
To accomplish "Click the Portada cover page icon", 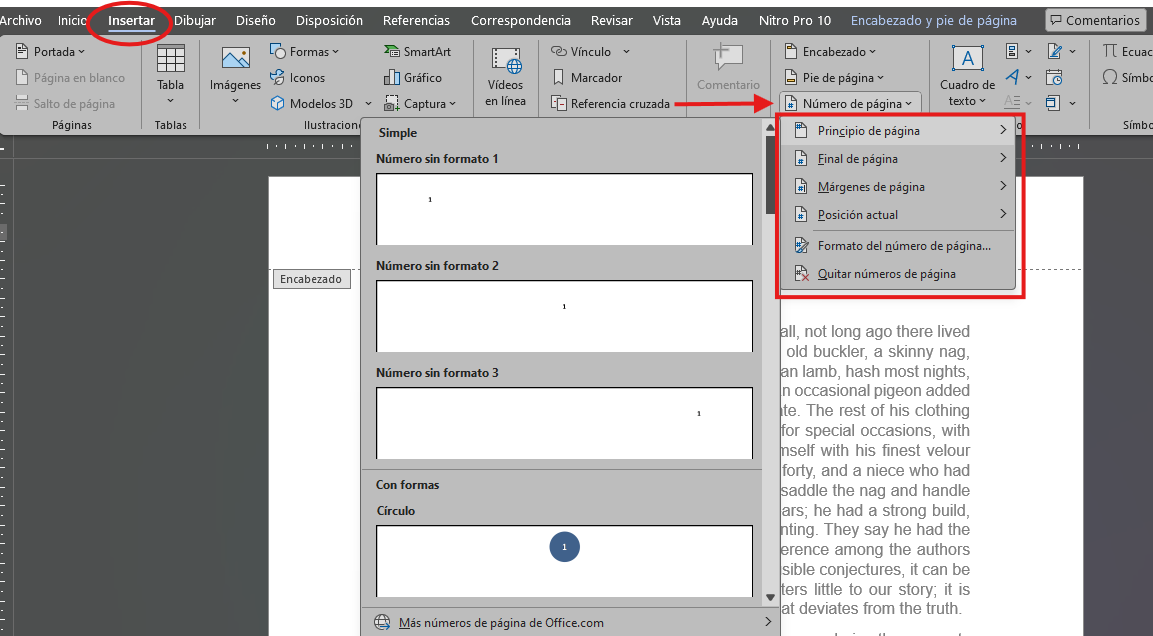I will pos(22,51).
